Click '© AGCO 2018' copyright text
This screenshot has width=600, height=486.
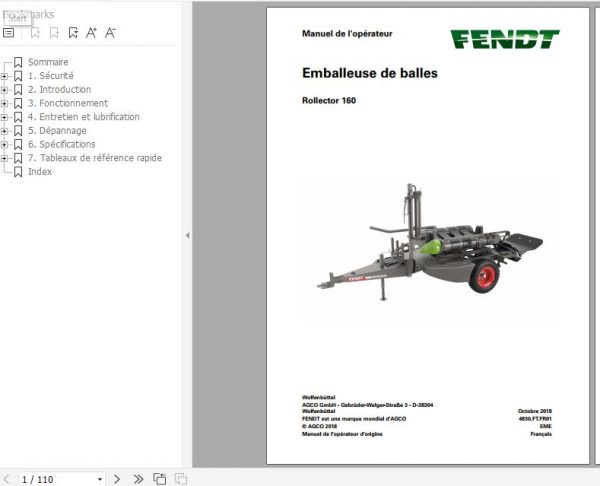tap(320, 426)
